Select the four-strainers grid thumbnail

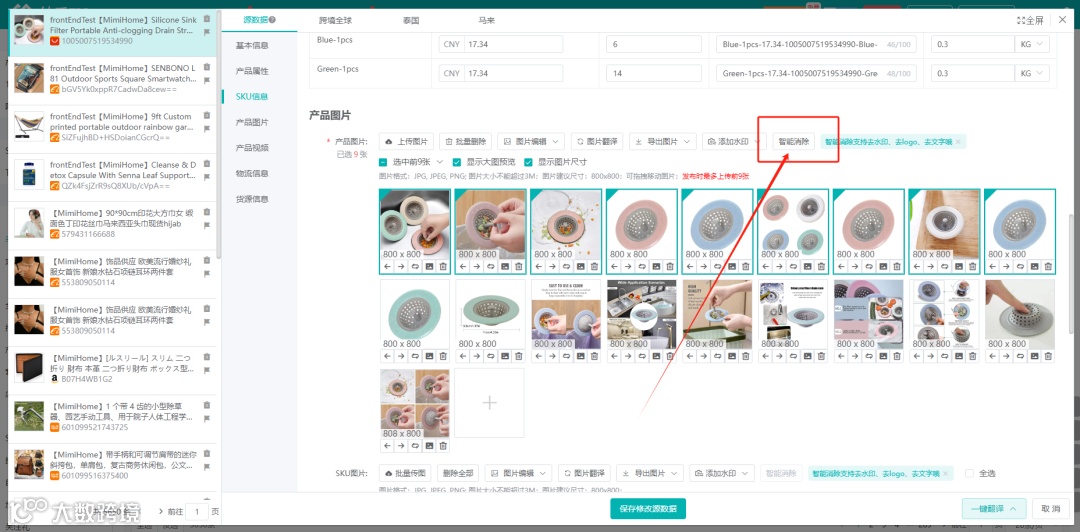(x=793, y=225)
